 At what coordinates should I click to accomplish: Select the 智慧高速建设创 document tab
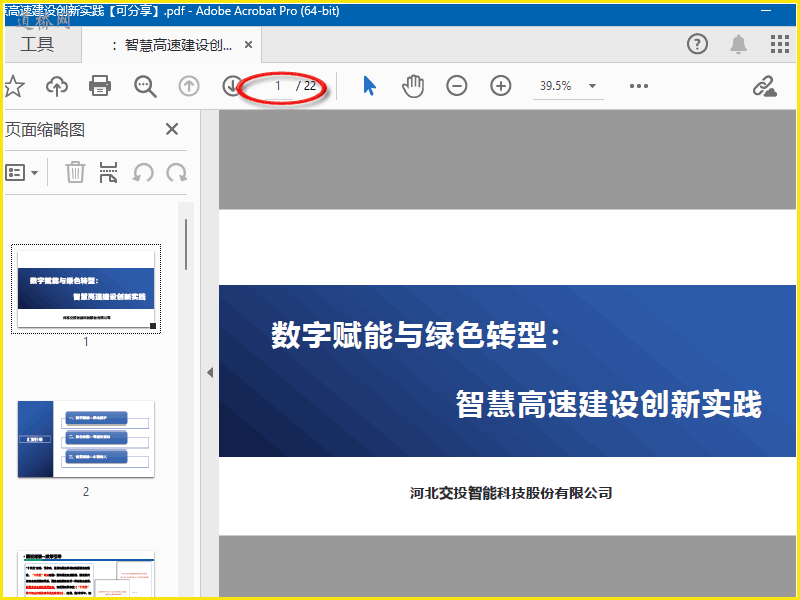pyautogui.click(x=172, y=45)
